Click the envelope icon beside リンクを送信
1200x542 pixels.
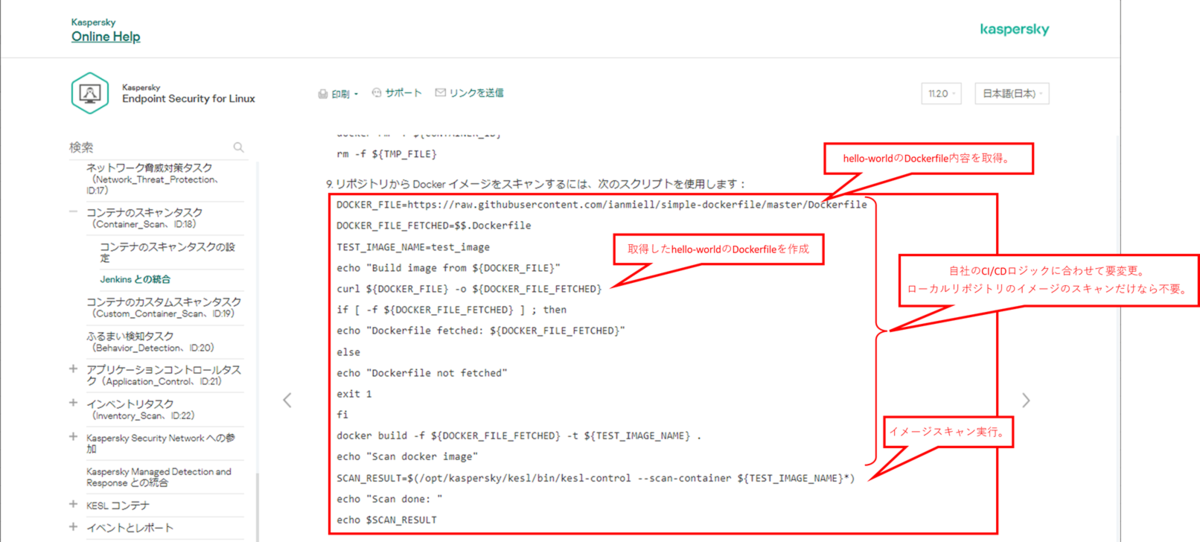(x=440, y=93)
